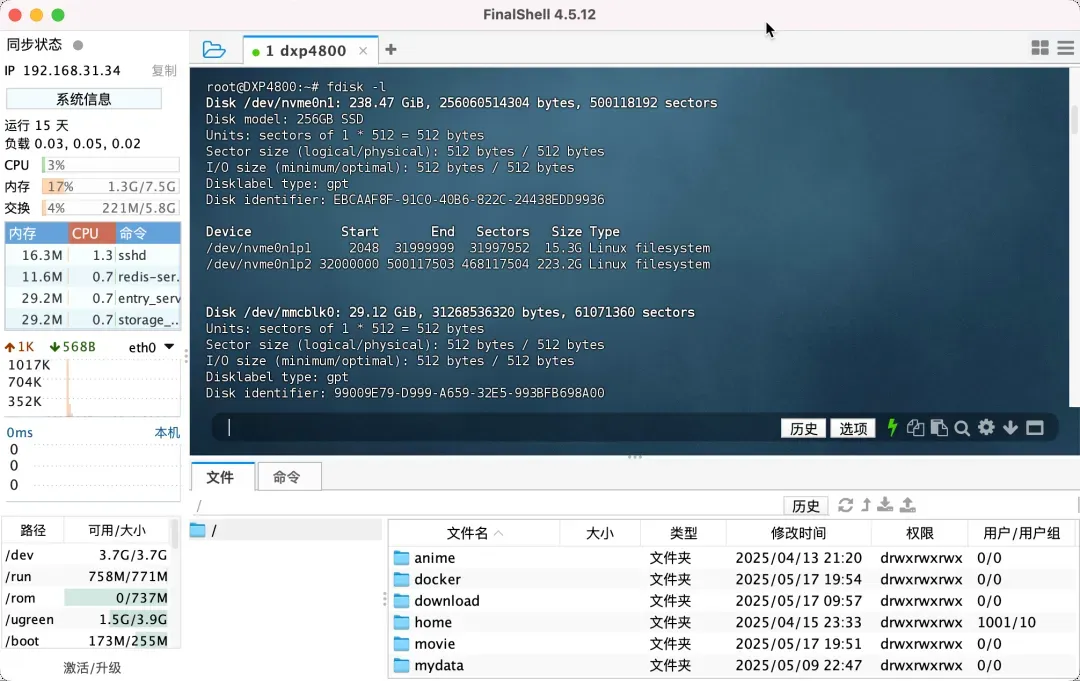Open the eth0 network interface dropdown
This screenshot has width=1080, height=681.
point(152,347)
